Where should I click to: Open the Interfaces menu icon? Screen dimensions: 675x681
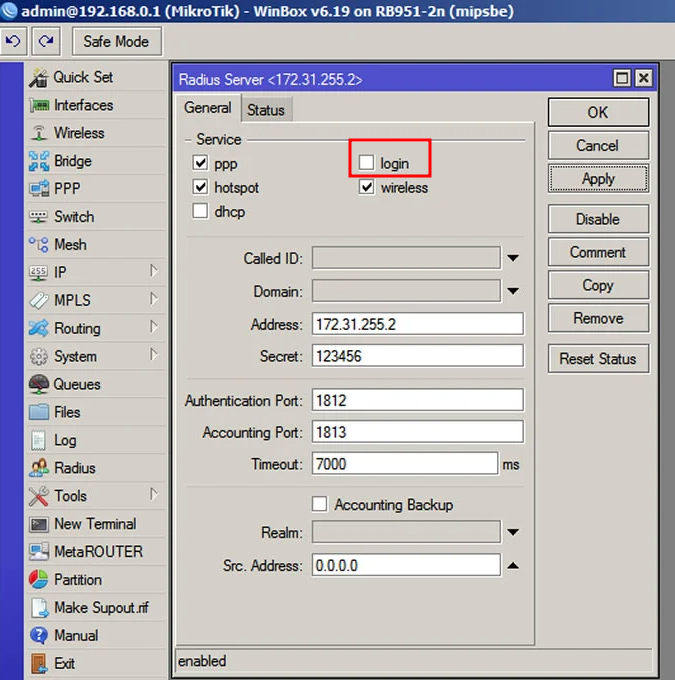39,105
